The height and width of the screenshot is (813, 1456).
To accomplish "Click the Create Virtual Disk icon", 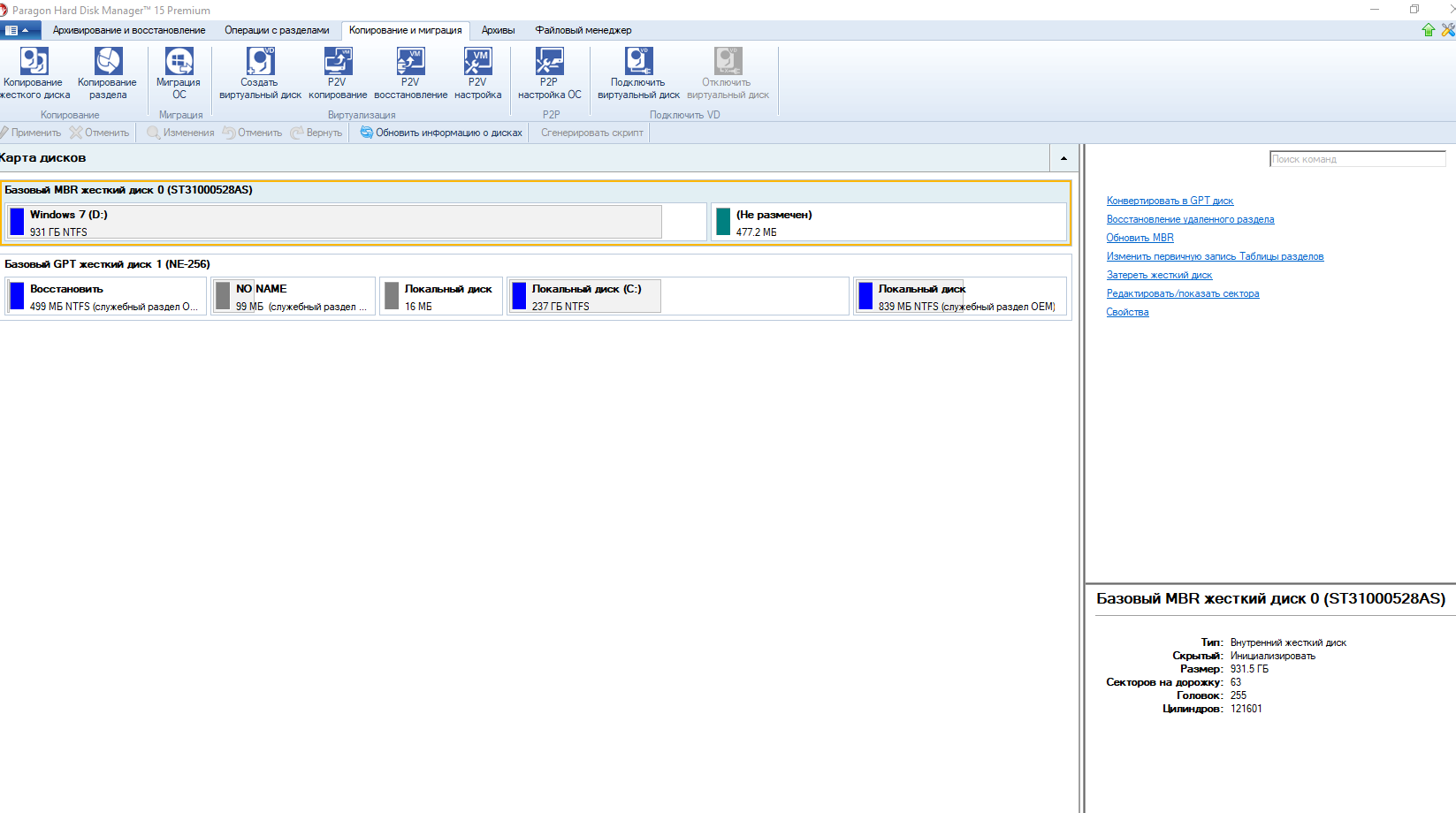I will (x=260, y=62).
